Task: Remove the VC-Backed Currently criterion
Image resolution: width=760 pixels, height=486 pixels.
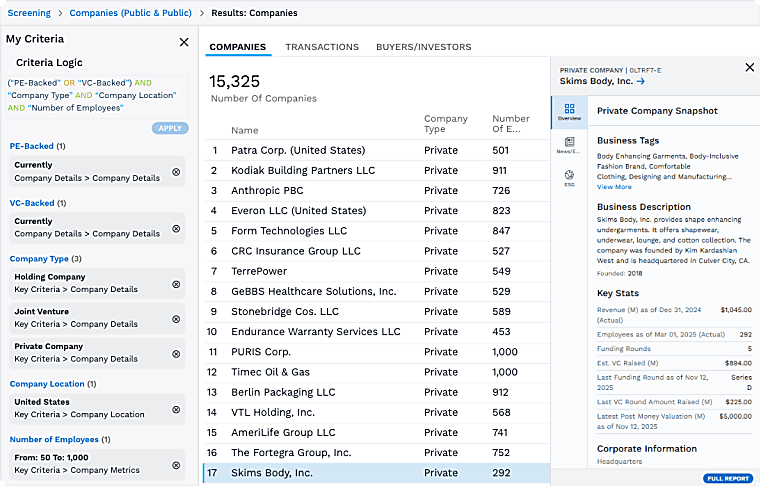Action: coord(176,228)
